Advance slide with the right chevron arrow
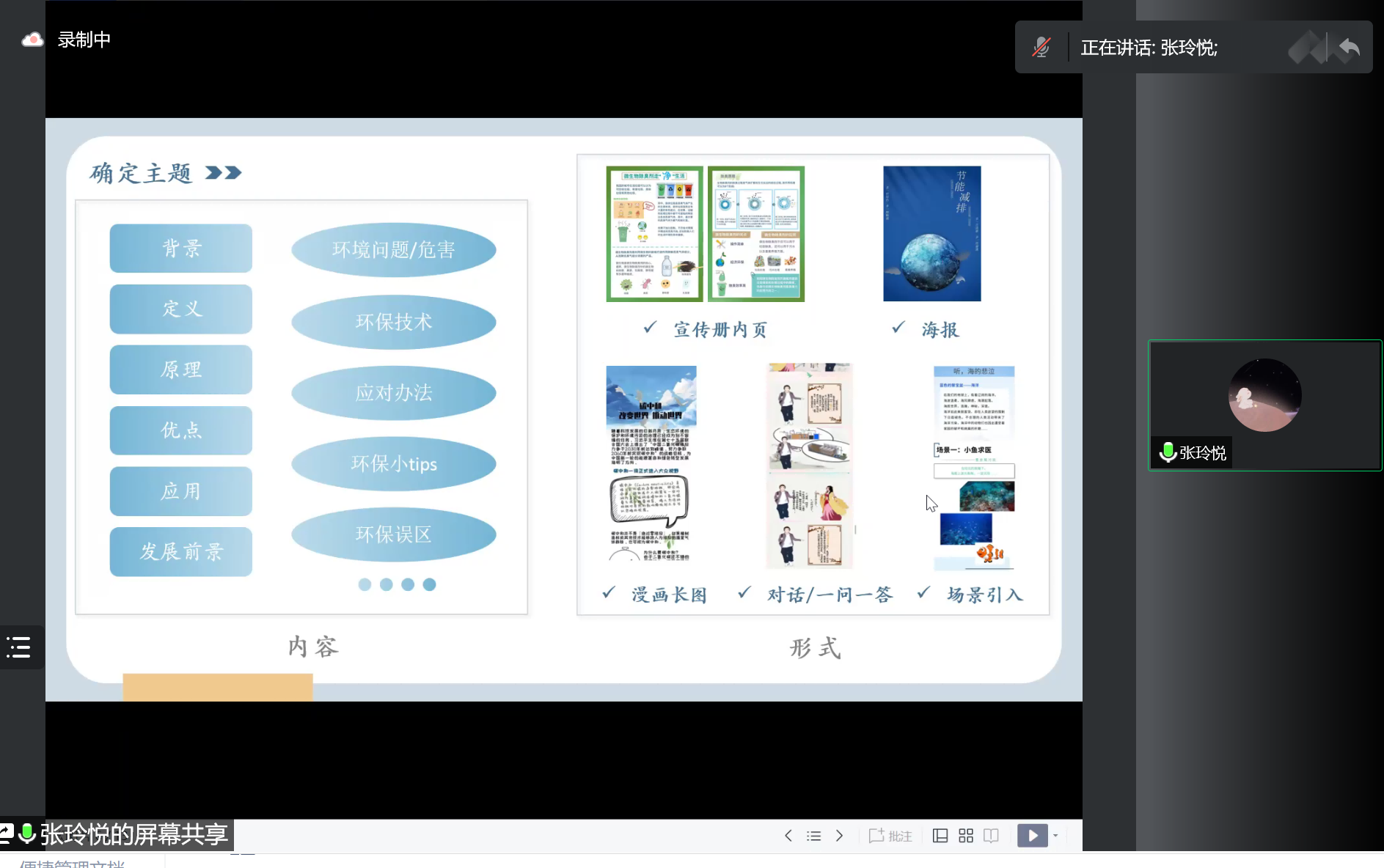Image resolution: width=1384 pixels, height=868 pixels. (840, 835)
